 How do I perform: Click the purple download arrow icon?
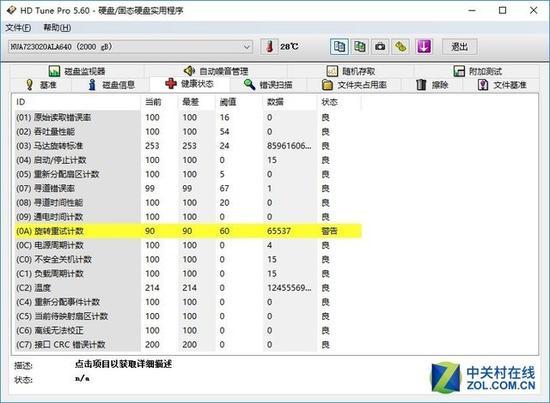(x=423, y=47)
